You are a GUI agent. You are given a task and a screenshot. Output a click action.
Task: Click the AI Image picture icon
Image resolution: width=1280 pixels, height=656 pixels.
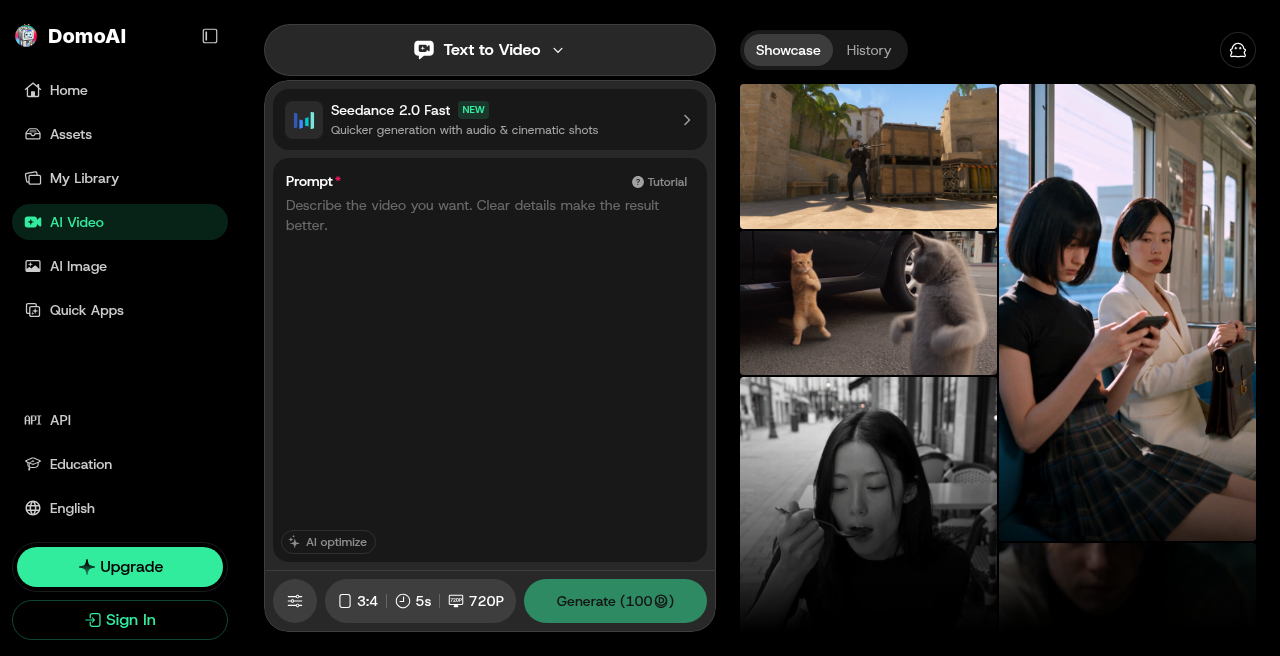(x=33, y=266)
